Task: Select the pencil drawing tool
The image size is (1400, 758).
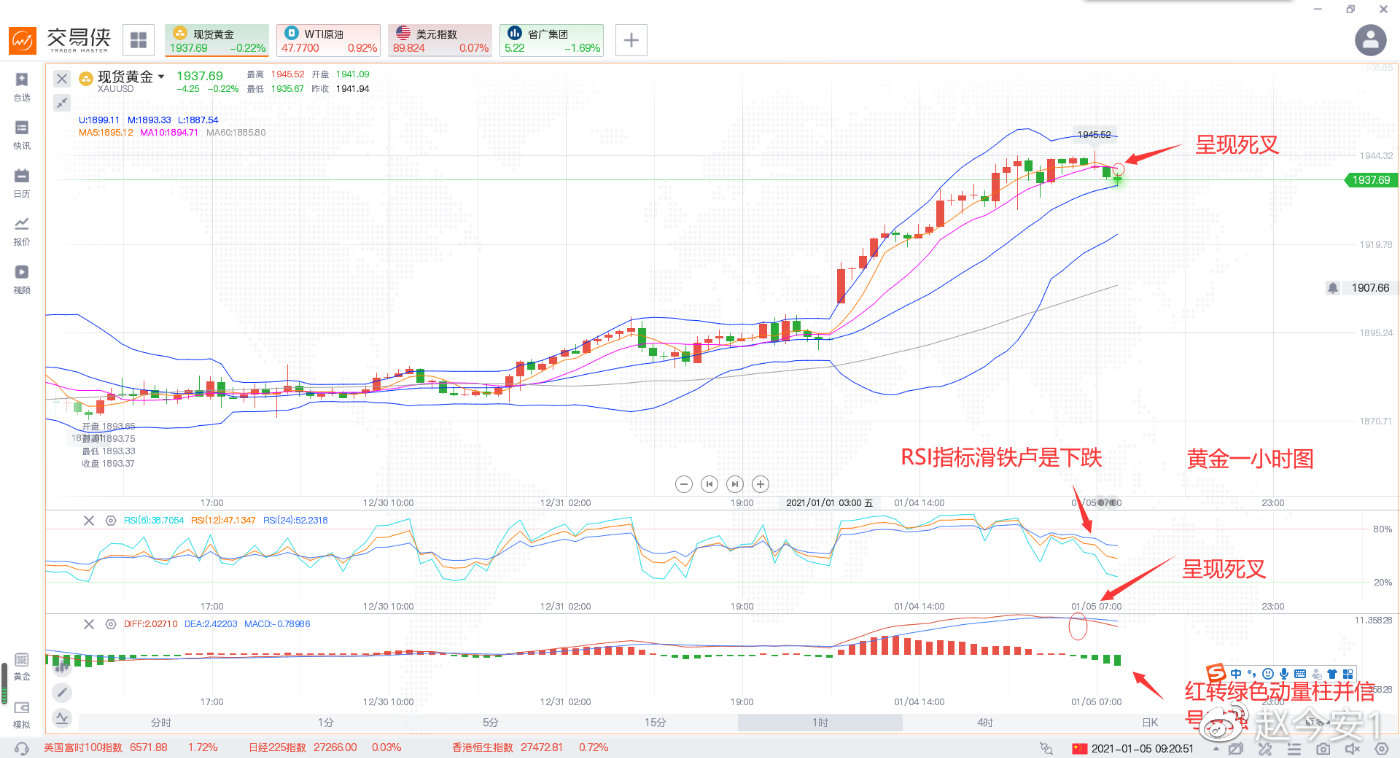Action: [62, 692]
